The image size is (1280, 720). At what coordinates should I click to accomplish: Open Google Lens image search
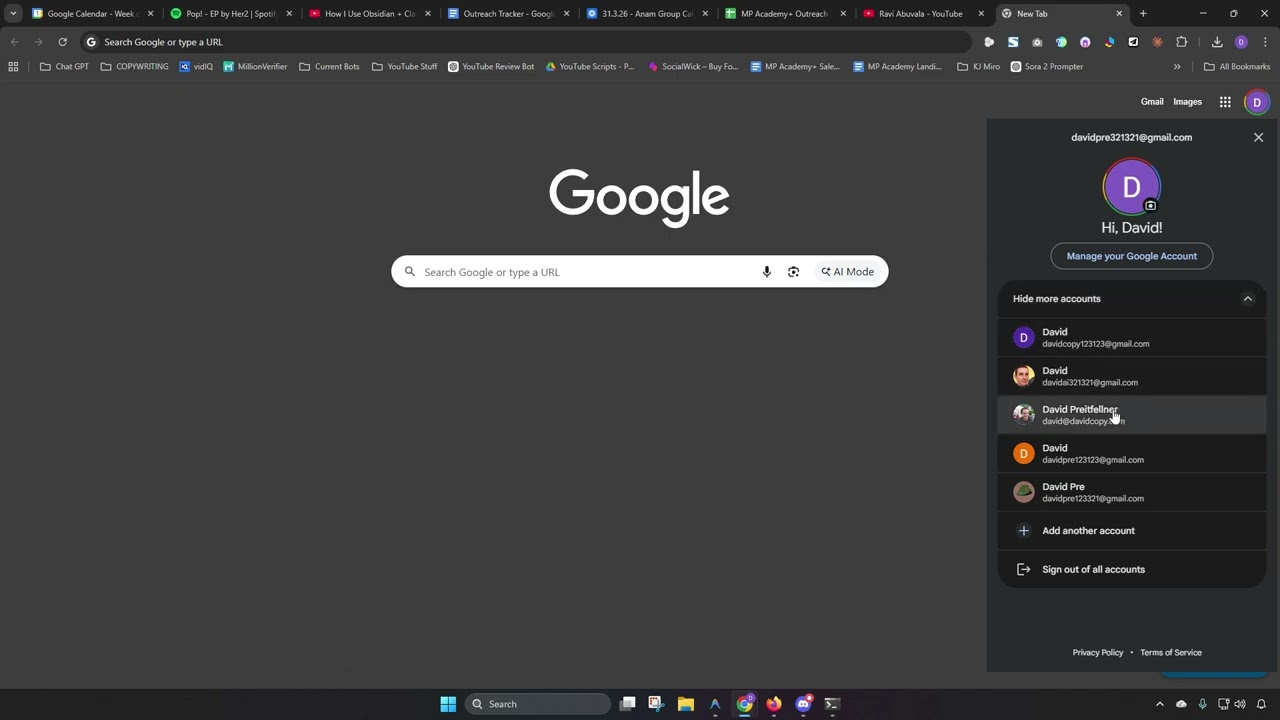click(793, 272)
